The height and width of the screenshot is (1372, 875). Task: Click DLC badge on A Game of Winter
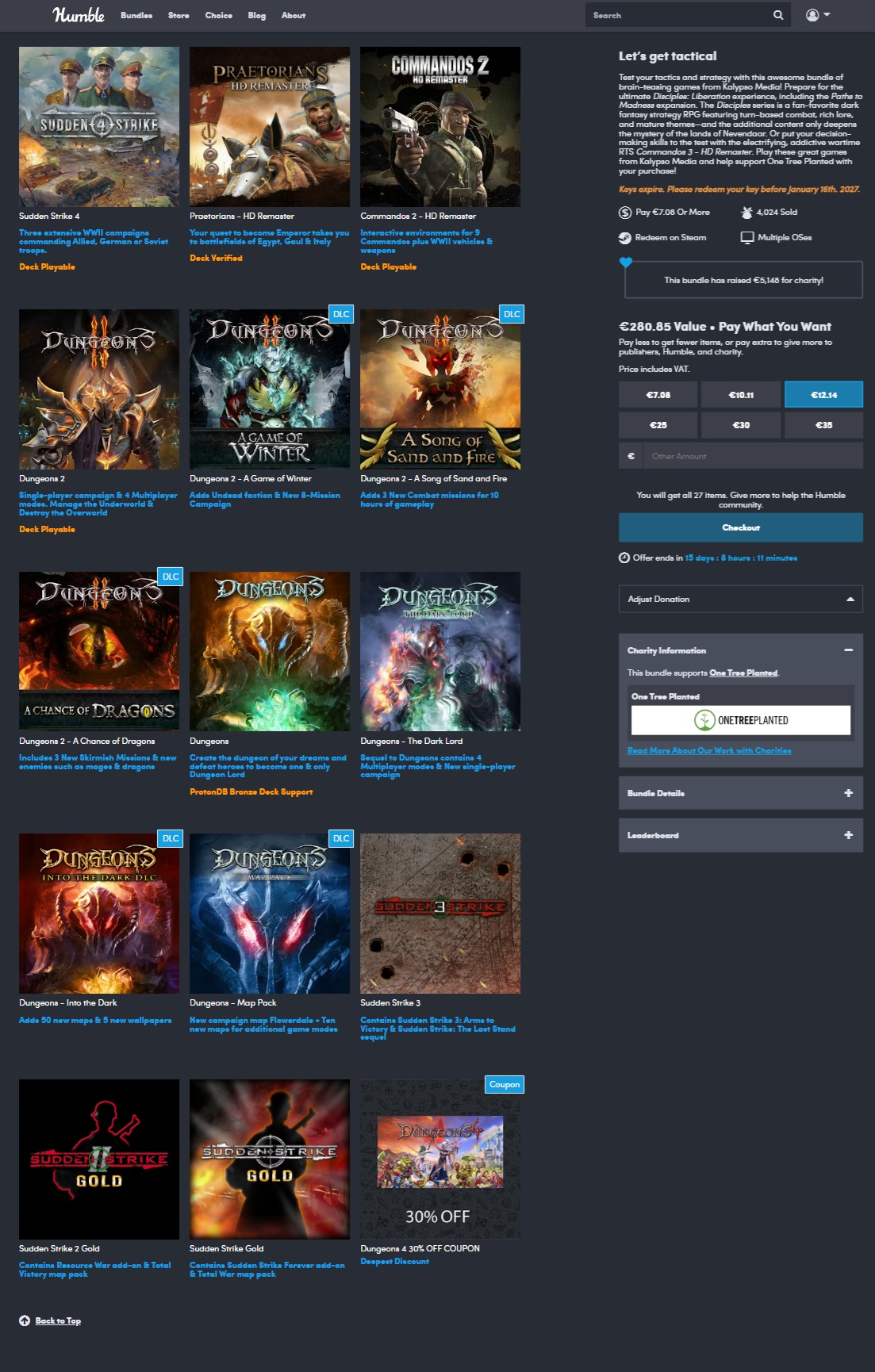(341, 314)
